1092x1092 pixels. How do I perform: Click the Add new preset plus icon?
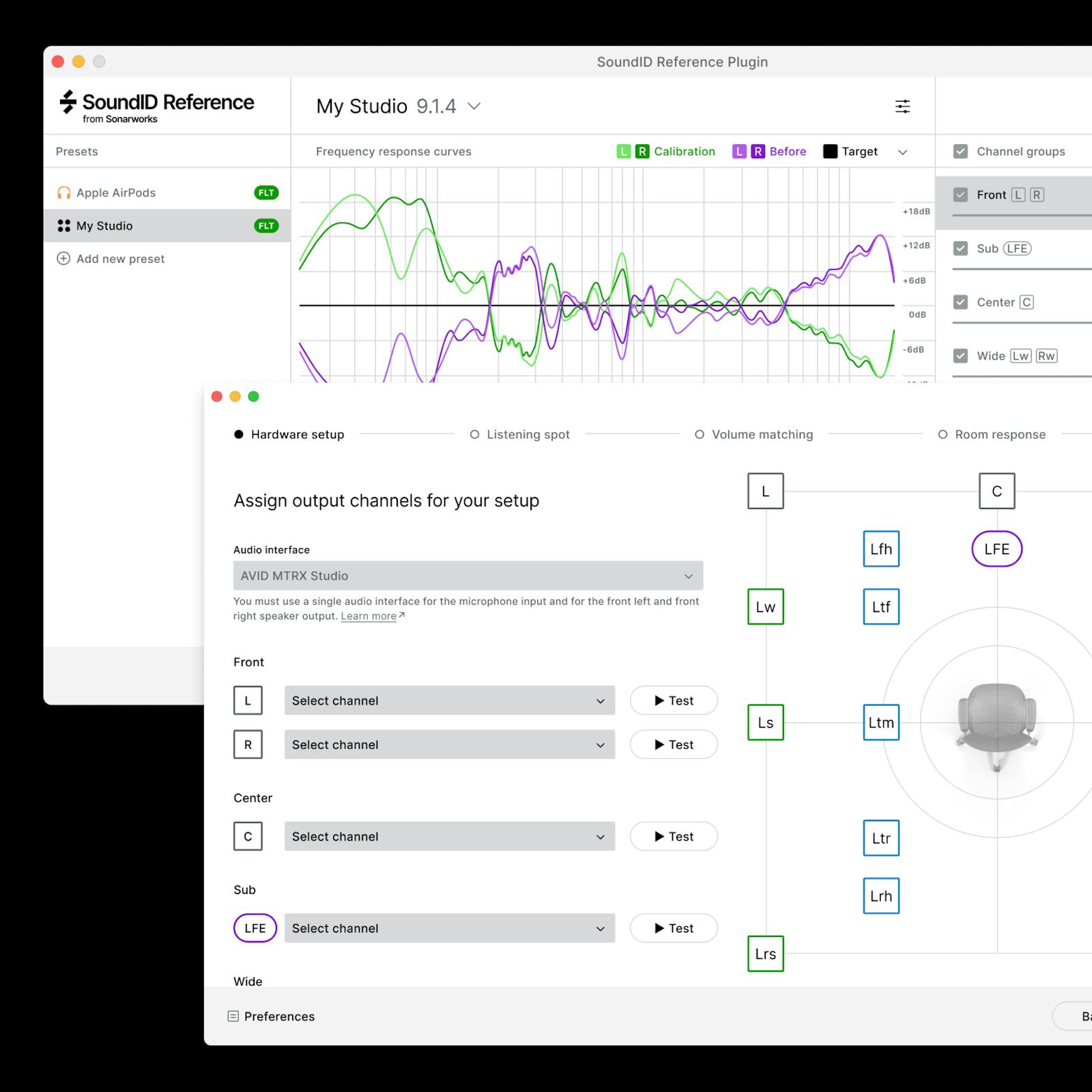(x=63, y=259)
